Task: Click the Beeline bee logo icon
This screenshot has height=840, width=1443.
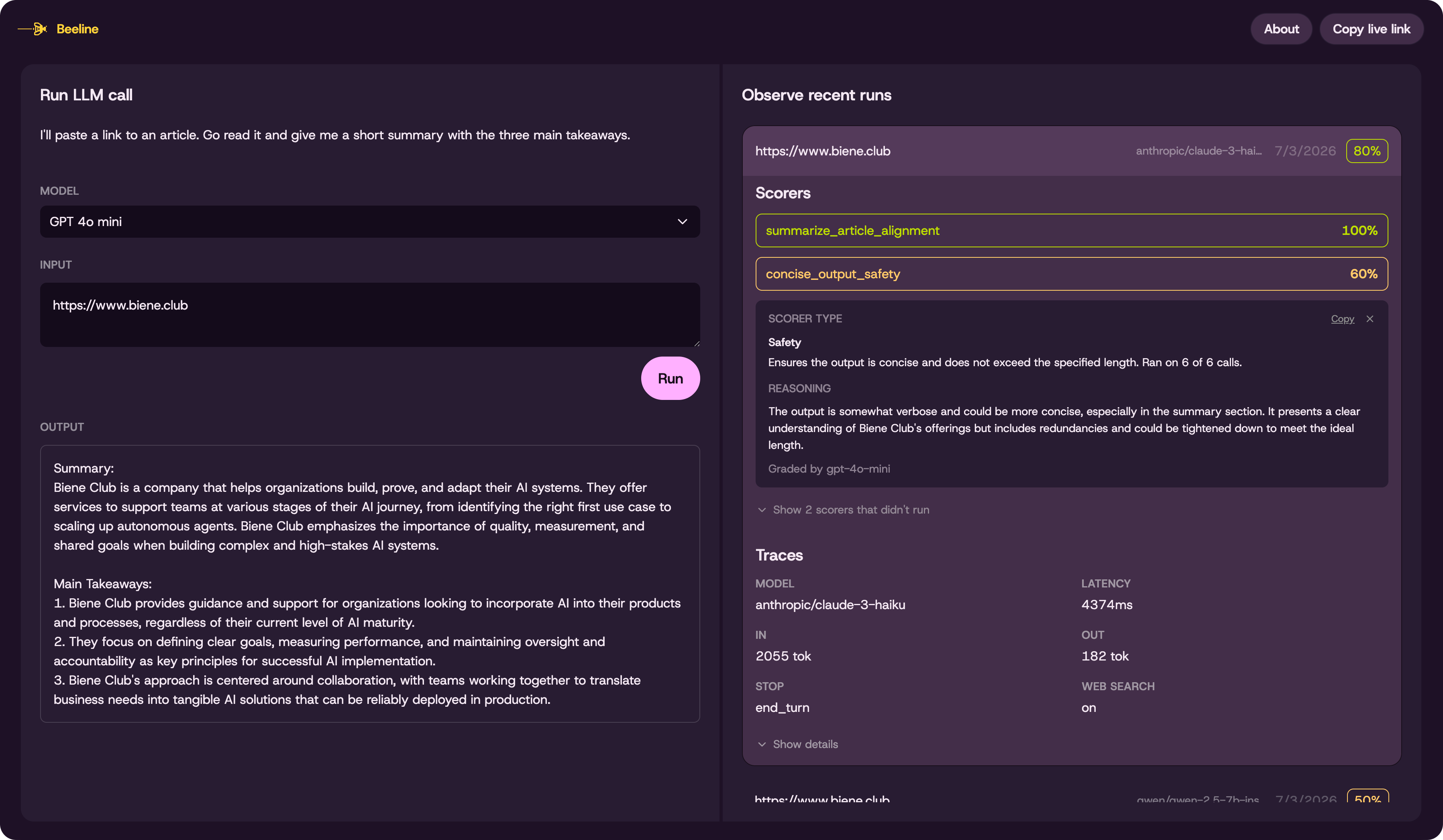Action: [x=33, y=29]
